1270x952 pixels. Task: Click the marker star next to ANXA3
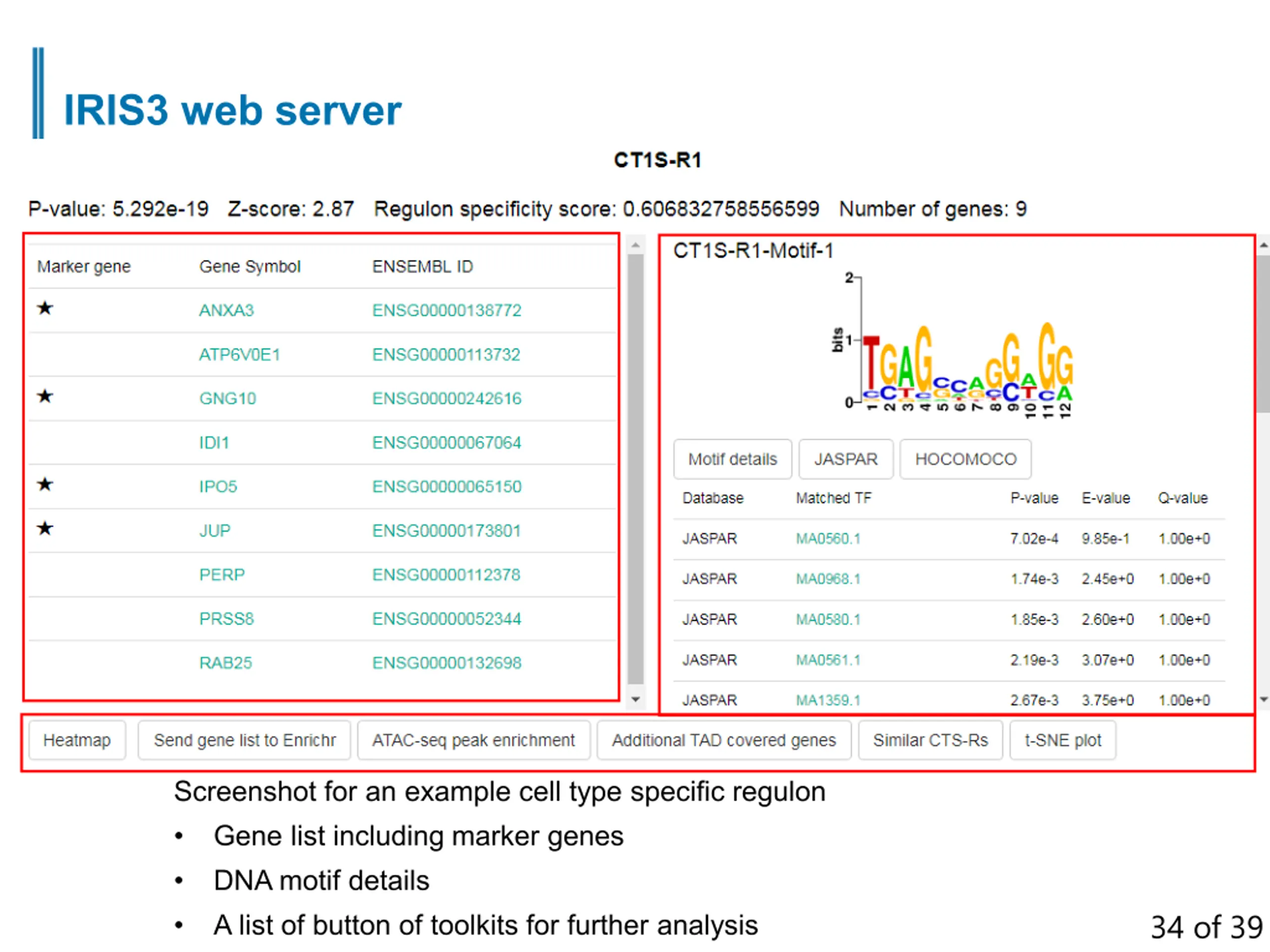point(45,308)
